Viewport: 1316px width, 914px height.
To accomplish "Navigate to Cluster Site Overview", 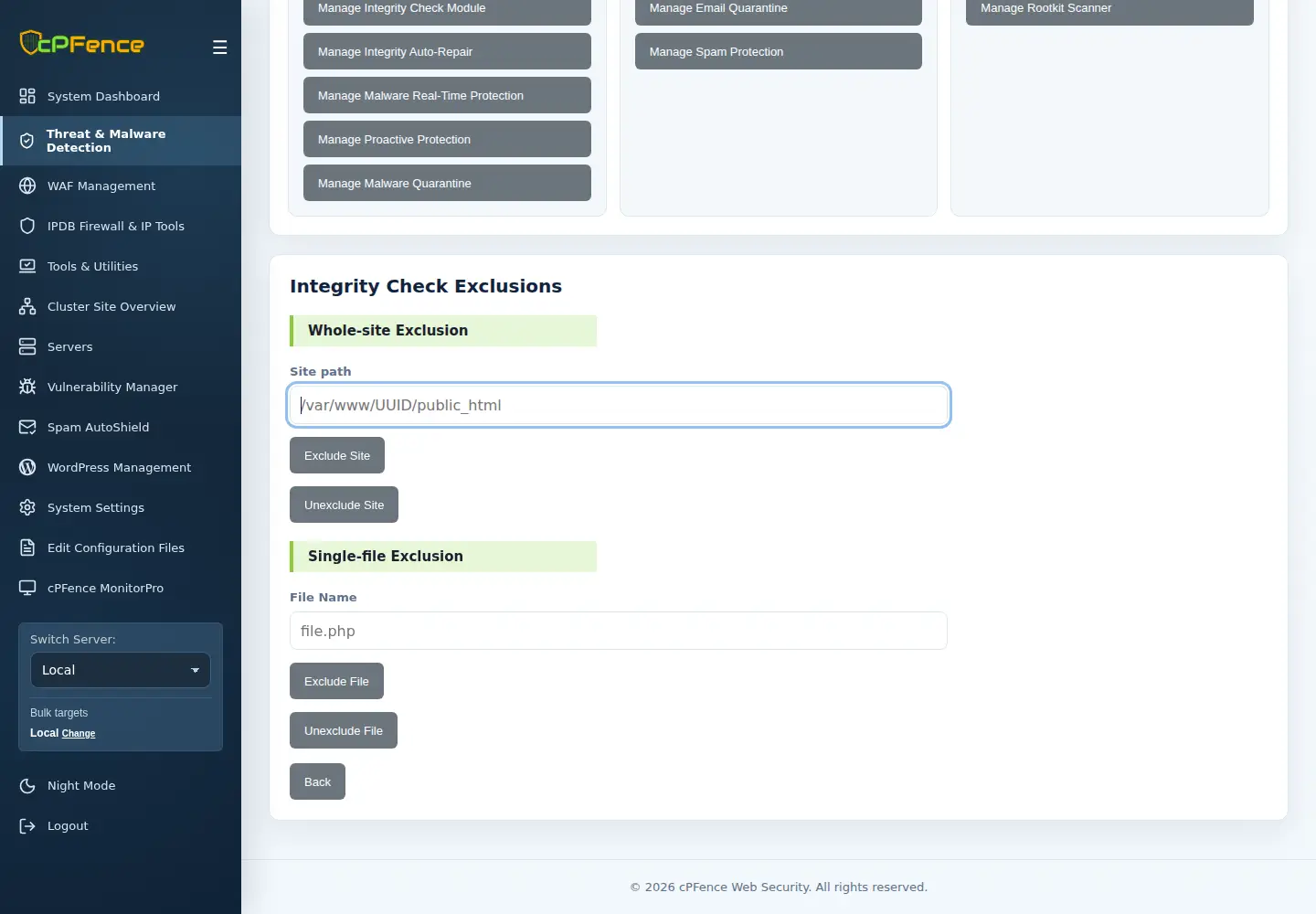I will point(121,306).
